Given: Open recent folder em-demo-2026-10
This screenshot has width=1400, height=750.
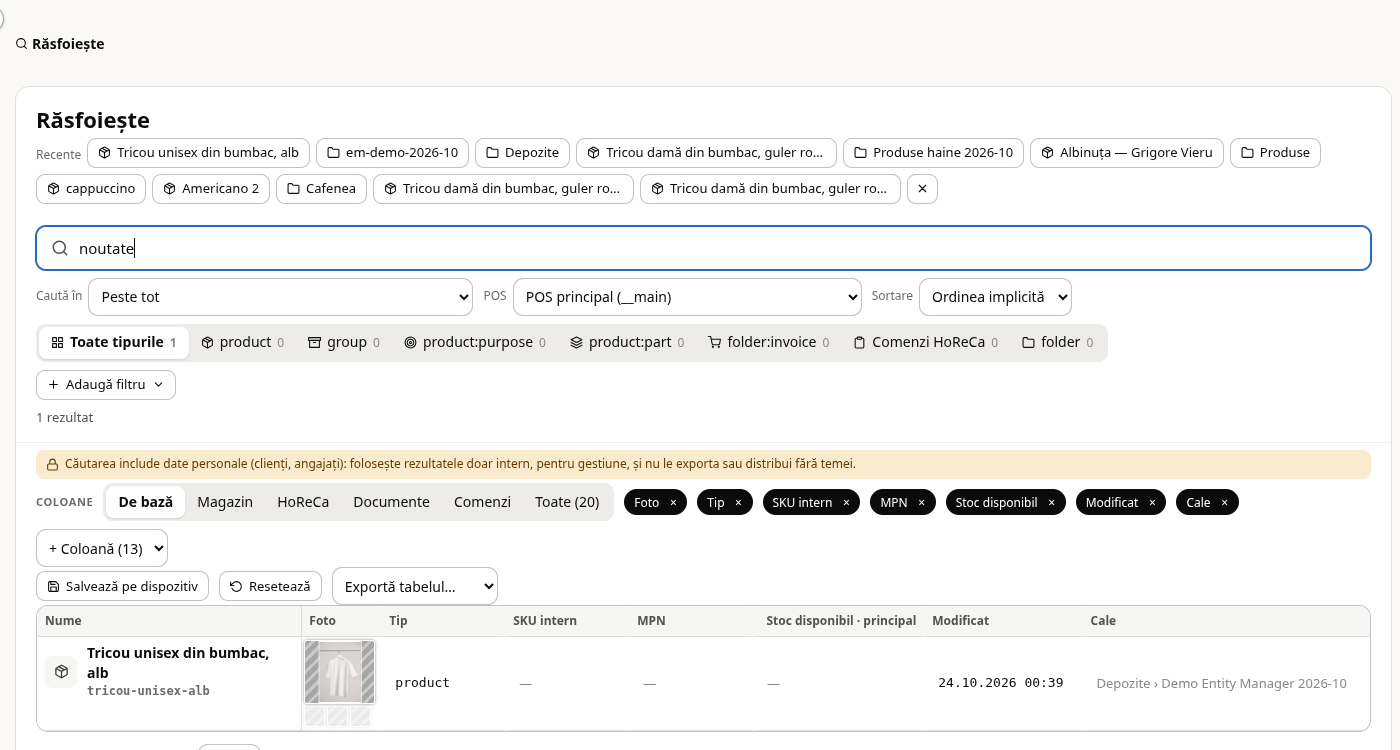Looking at the screenshot, I should (x=392, y=153).
